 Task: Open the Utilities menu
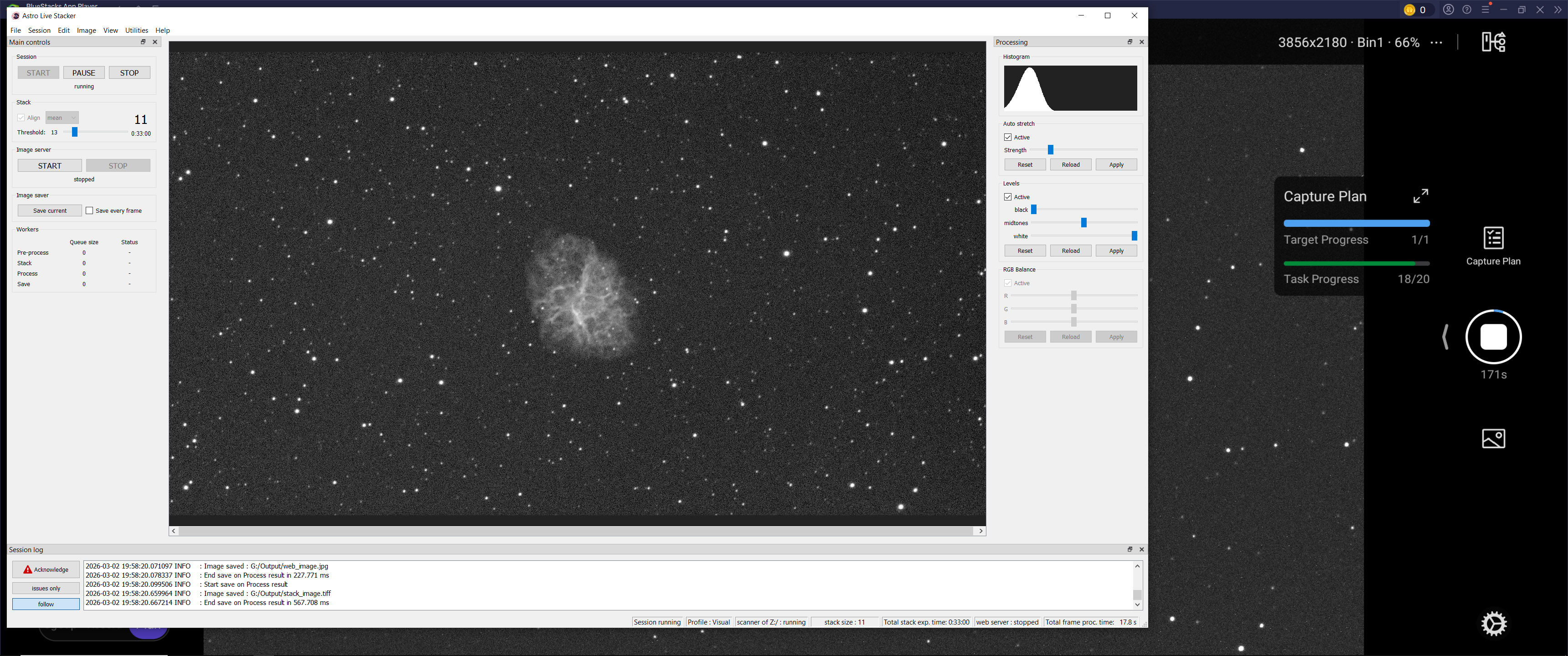pos(136,31)
